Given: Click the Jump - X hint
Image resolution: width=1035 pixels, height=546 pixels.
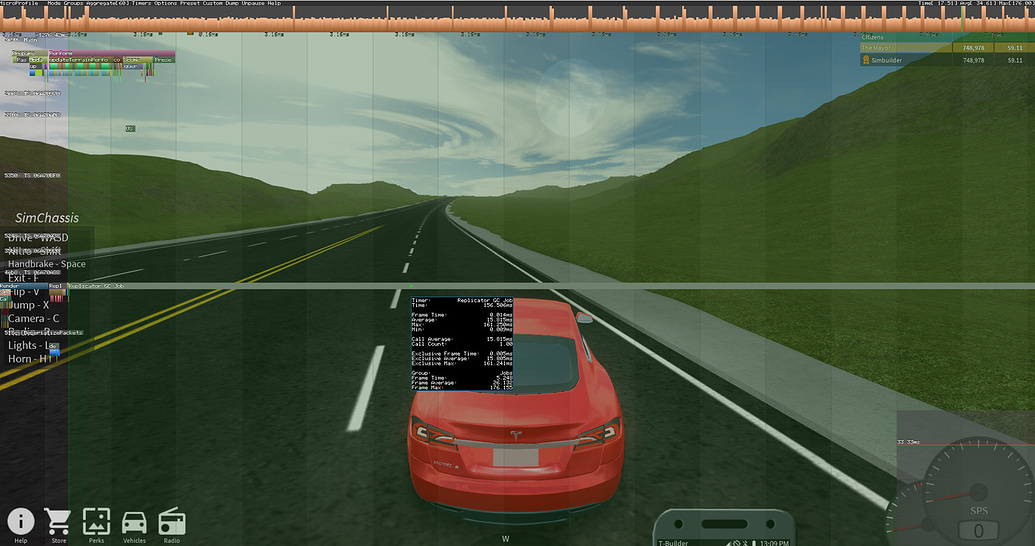Looking at the screenshot, I should click(x=28, y=305).
